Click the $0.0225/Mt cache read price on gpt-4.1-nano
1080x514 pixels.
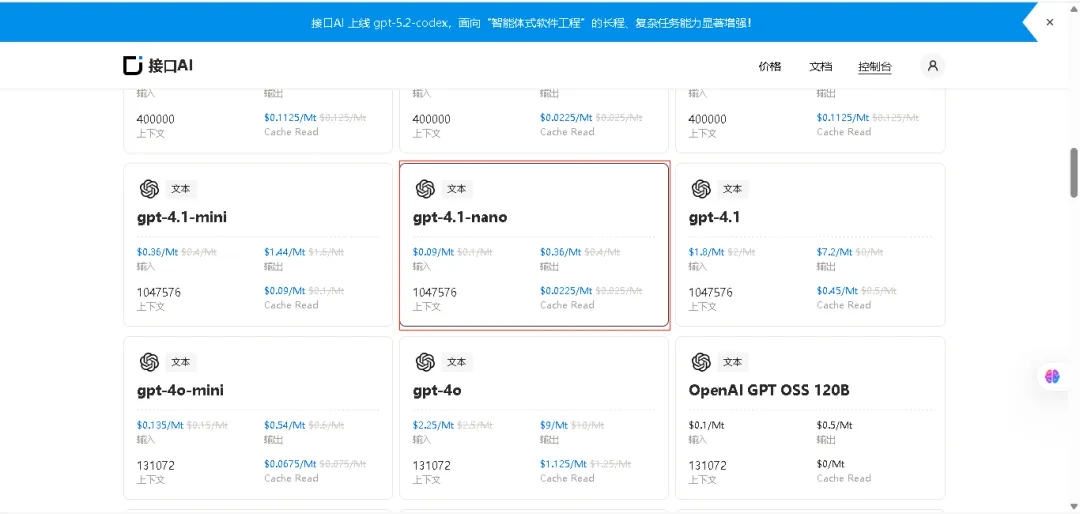[x=566, y=291]
